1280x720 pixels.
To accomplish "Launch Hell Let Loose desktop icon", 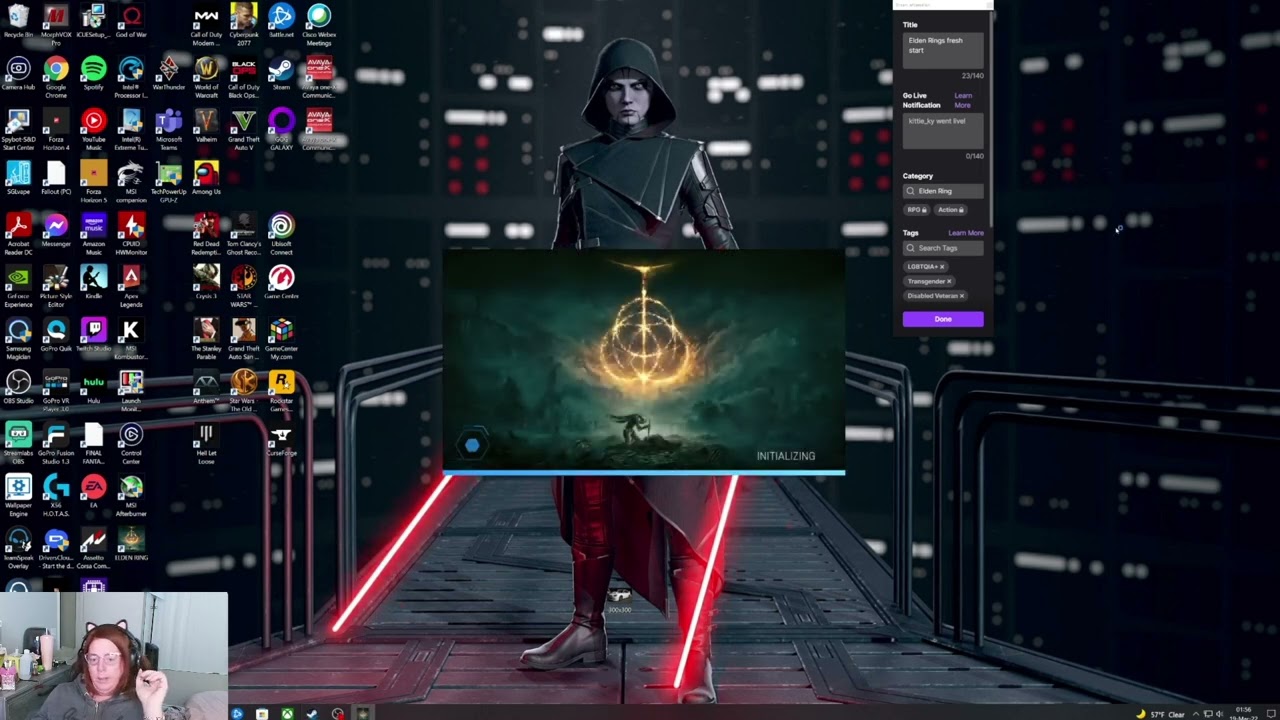I will pyautogui.click(x=206, y=443).
